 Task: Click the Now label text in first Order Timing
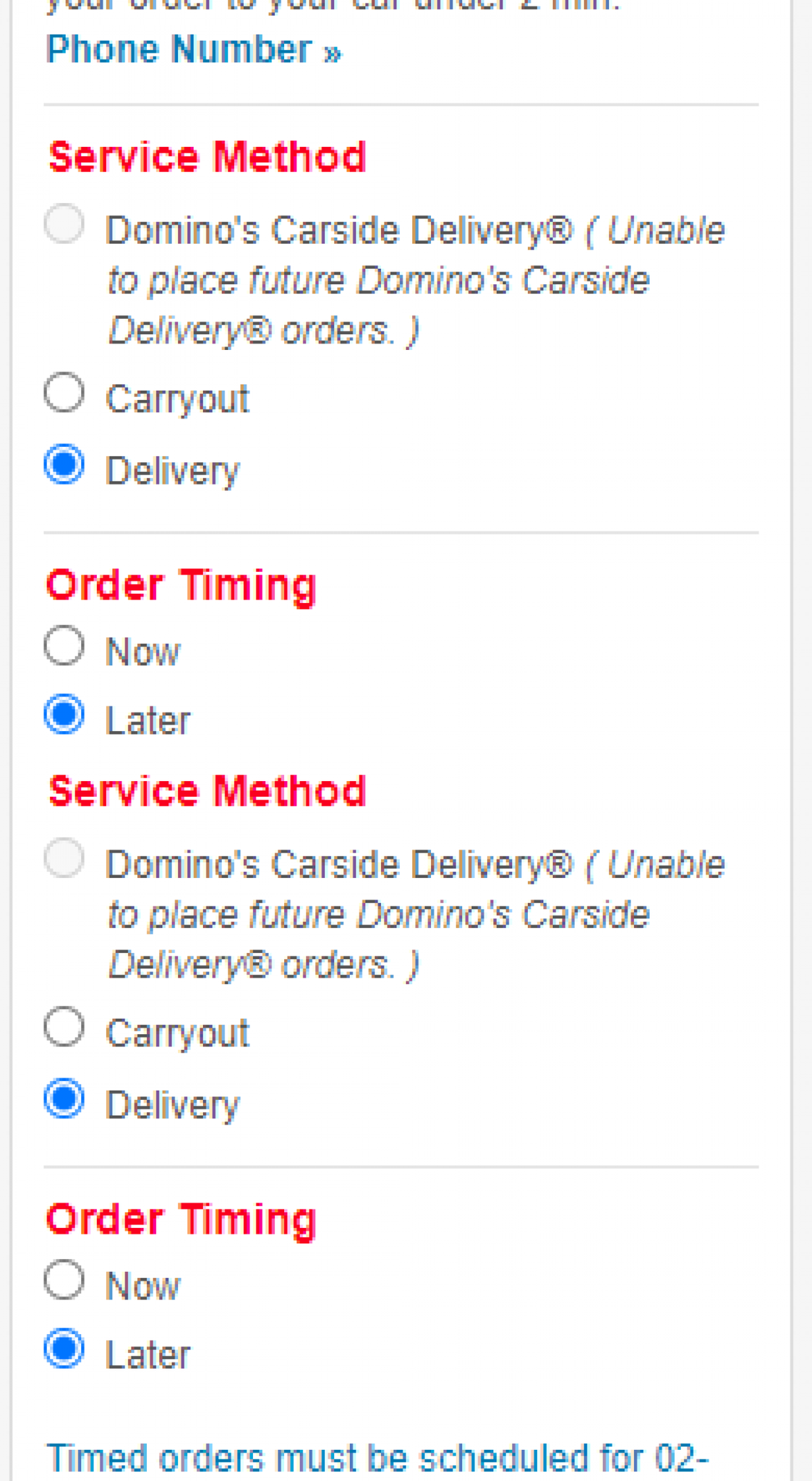142,652
